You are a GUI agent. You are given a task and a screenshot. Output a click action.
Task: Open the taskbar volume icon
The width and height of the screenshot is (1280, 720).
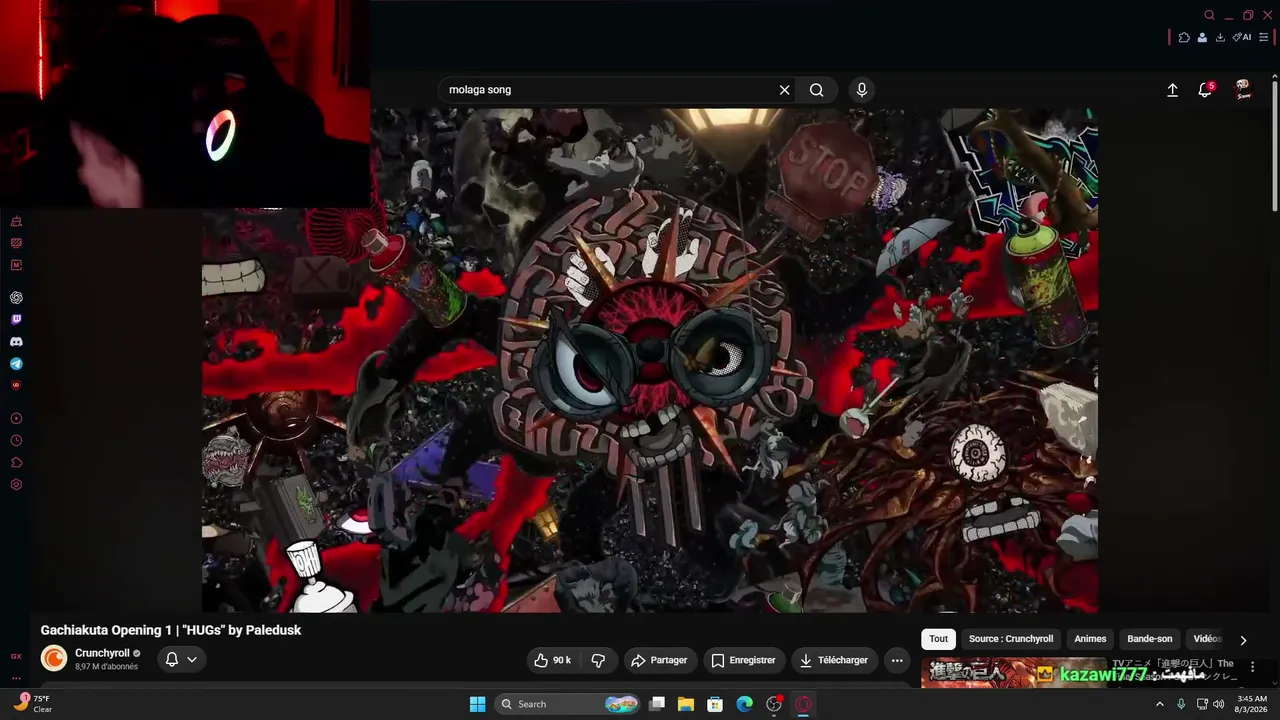[1218, 704]
